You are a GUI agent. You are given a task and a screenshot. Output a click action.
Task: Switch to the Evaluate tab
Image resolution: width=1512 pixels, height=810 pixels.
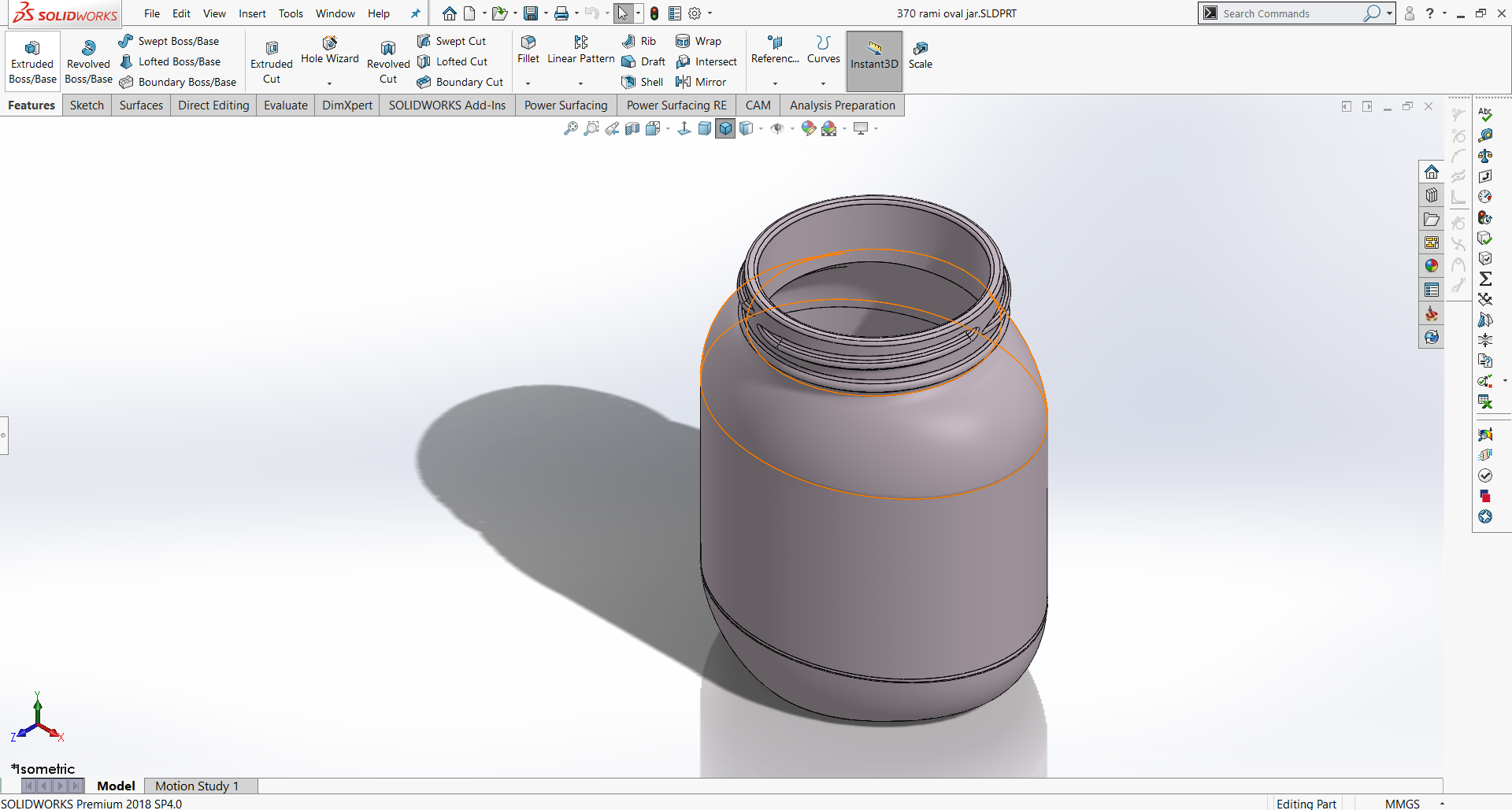tap(285, 105)
